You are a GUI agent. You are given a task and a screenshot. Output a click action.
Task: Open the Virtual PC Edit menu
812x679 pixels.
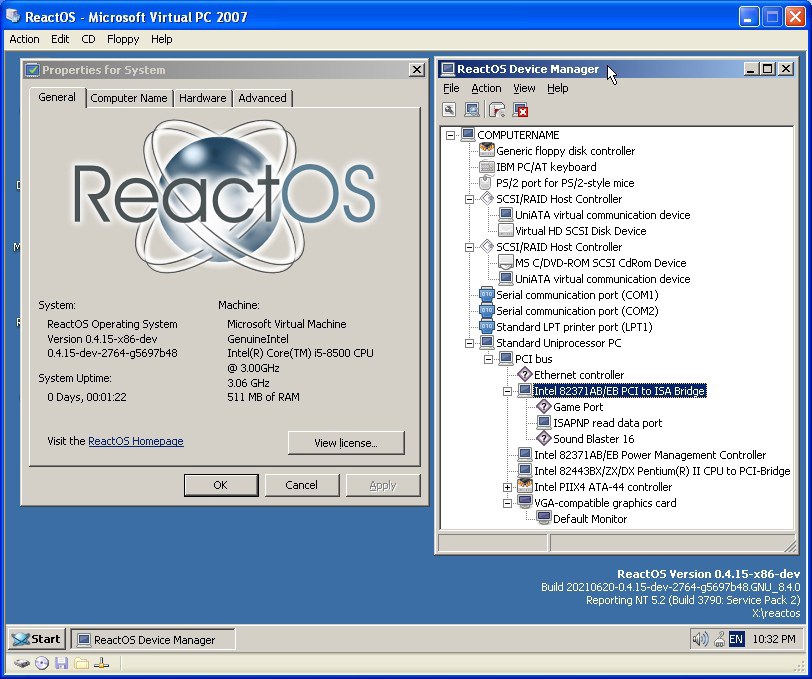point(60,39)
